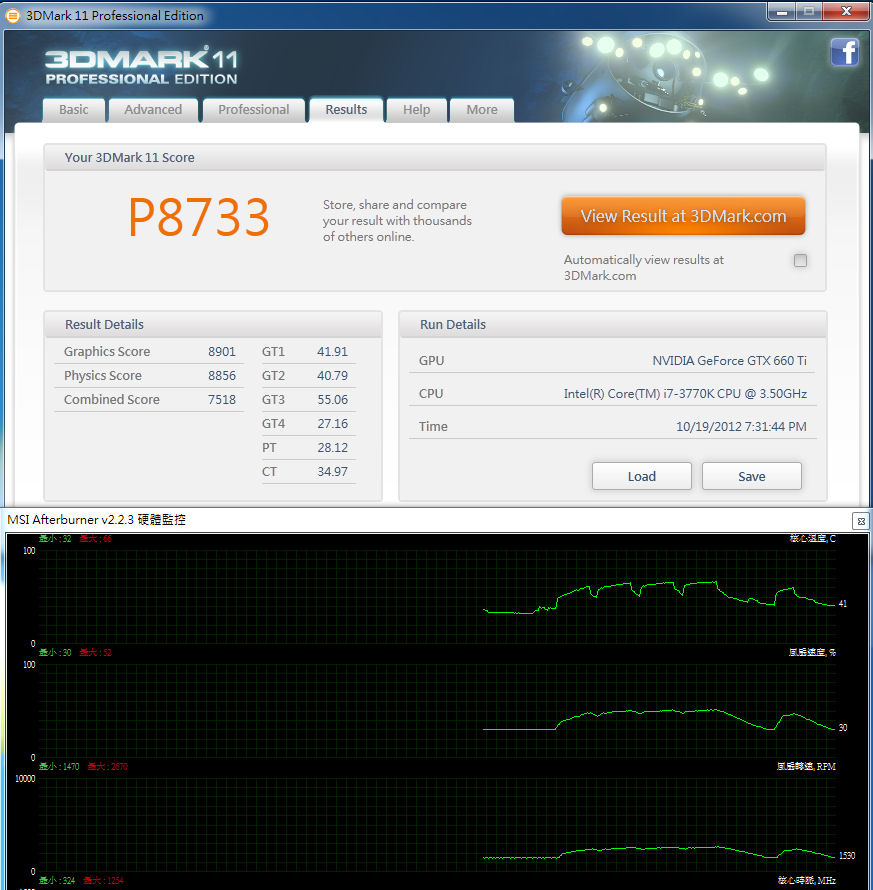The width and height of the screenshot is (873, 890).
Task: Click the MSI Afterburner v2.2.3 window title
Action: point(96,520)
